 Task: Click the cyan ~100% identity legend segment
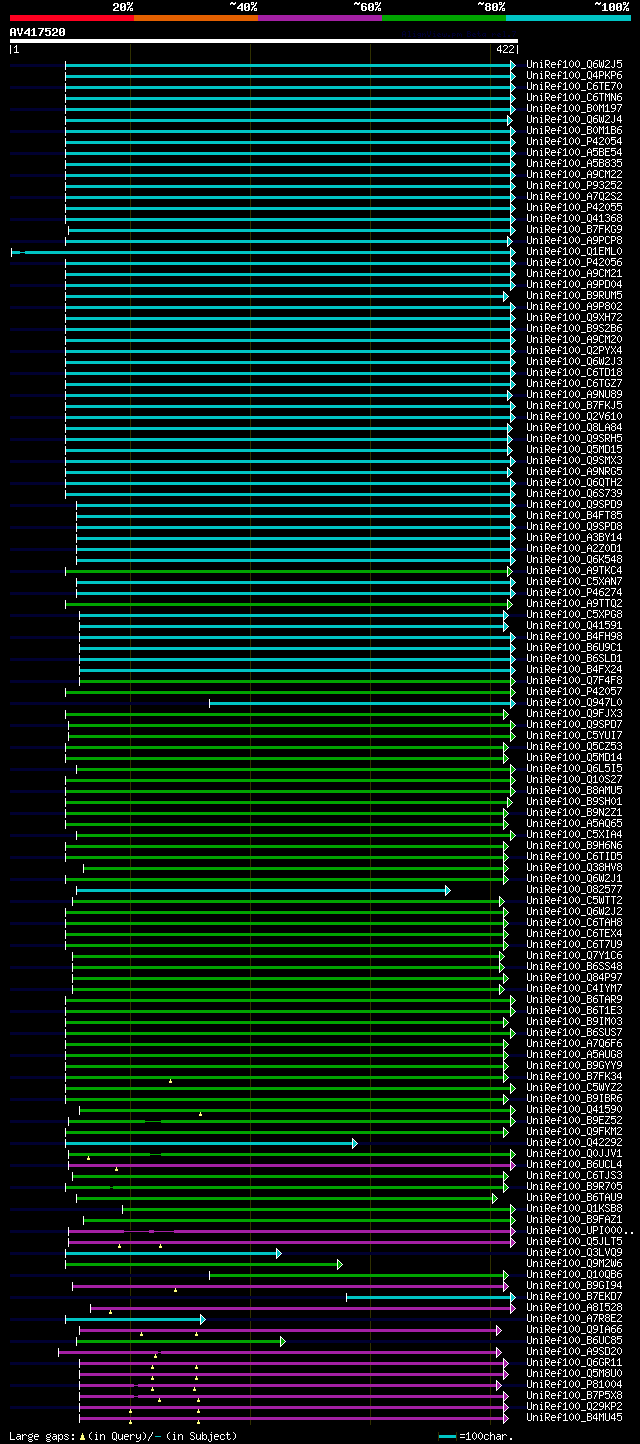click(x=568, y=18)
